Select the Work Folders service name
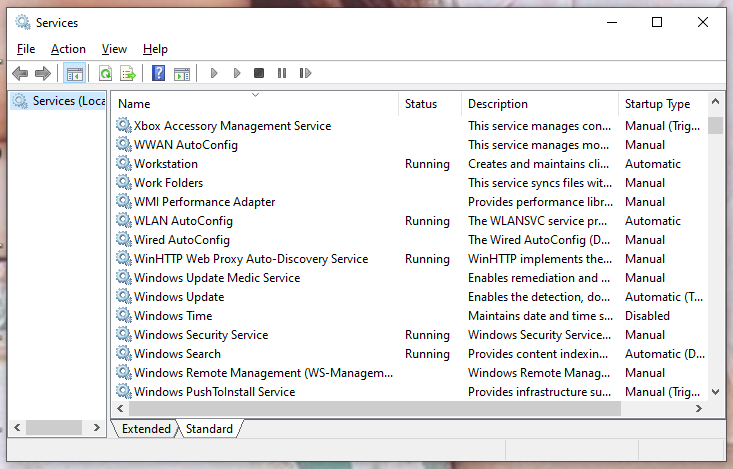Screen dimensions: 733x469 pyautogui.click(x=168, y=183)
